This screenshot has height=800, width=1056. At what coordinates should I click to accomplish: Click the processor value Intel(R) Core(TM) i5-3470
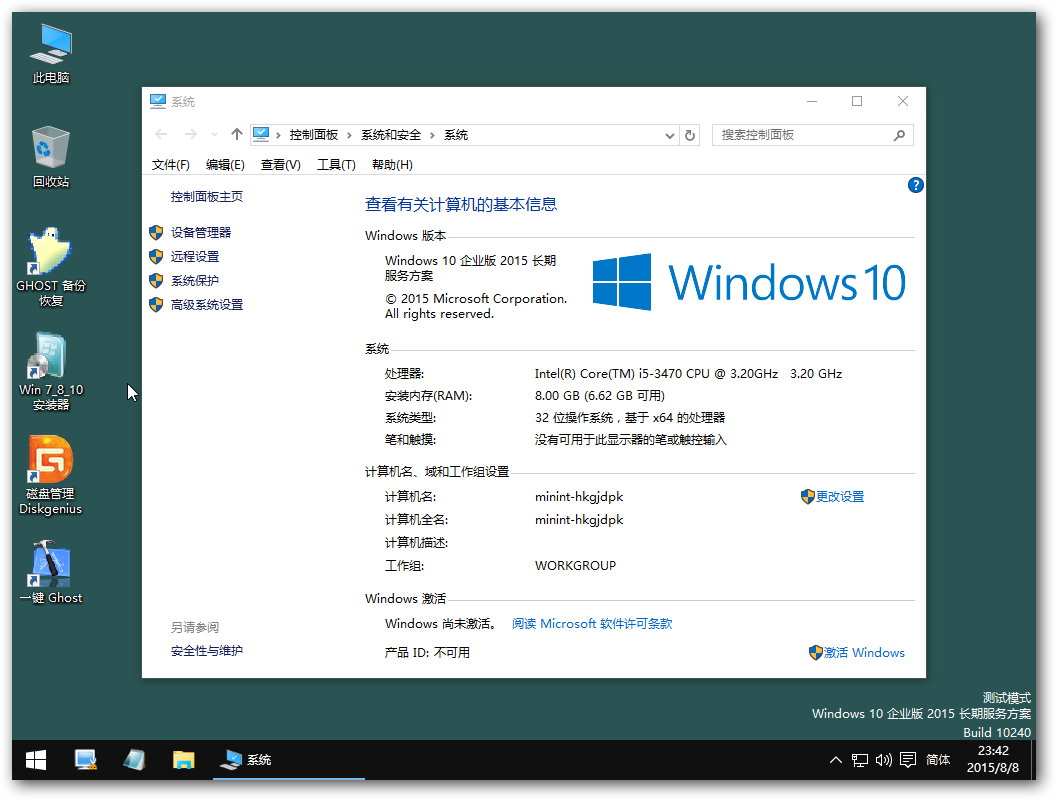tap(688, 374)
